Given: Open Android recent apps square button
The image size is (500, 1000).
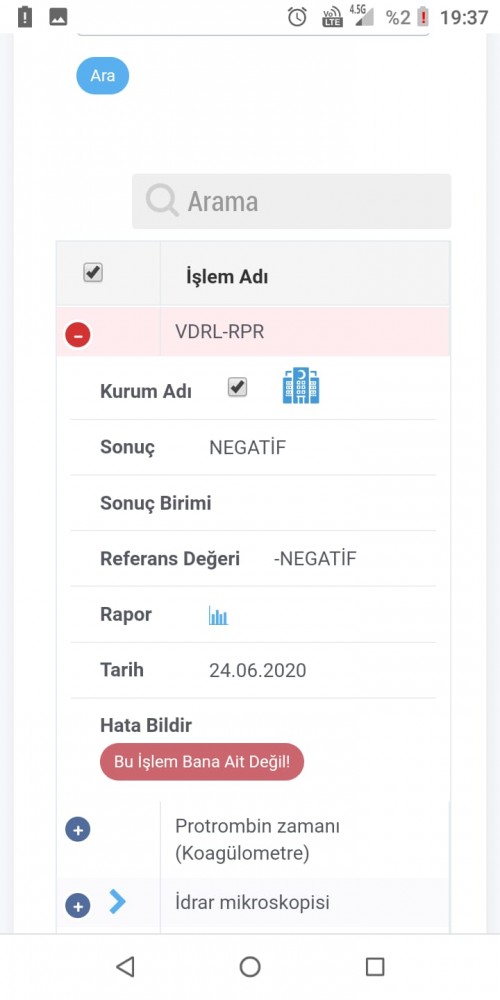Looking at the screenshot, I should coord(375,967).
